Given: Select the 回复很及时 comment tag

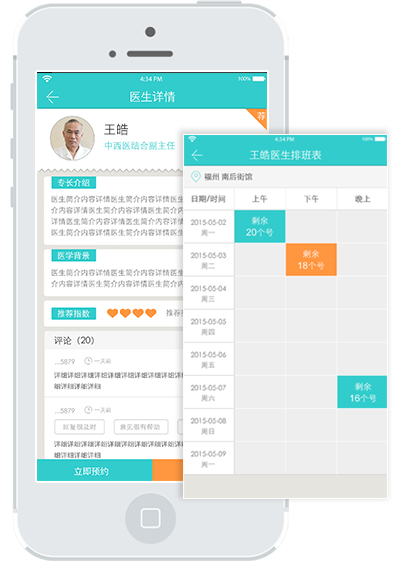Looking at the screenshot, I should 79,427.
